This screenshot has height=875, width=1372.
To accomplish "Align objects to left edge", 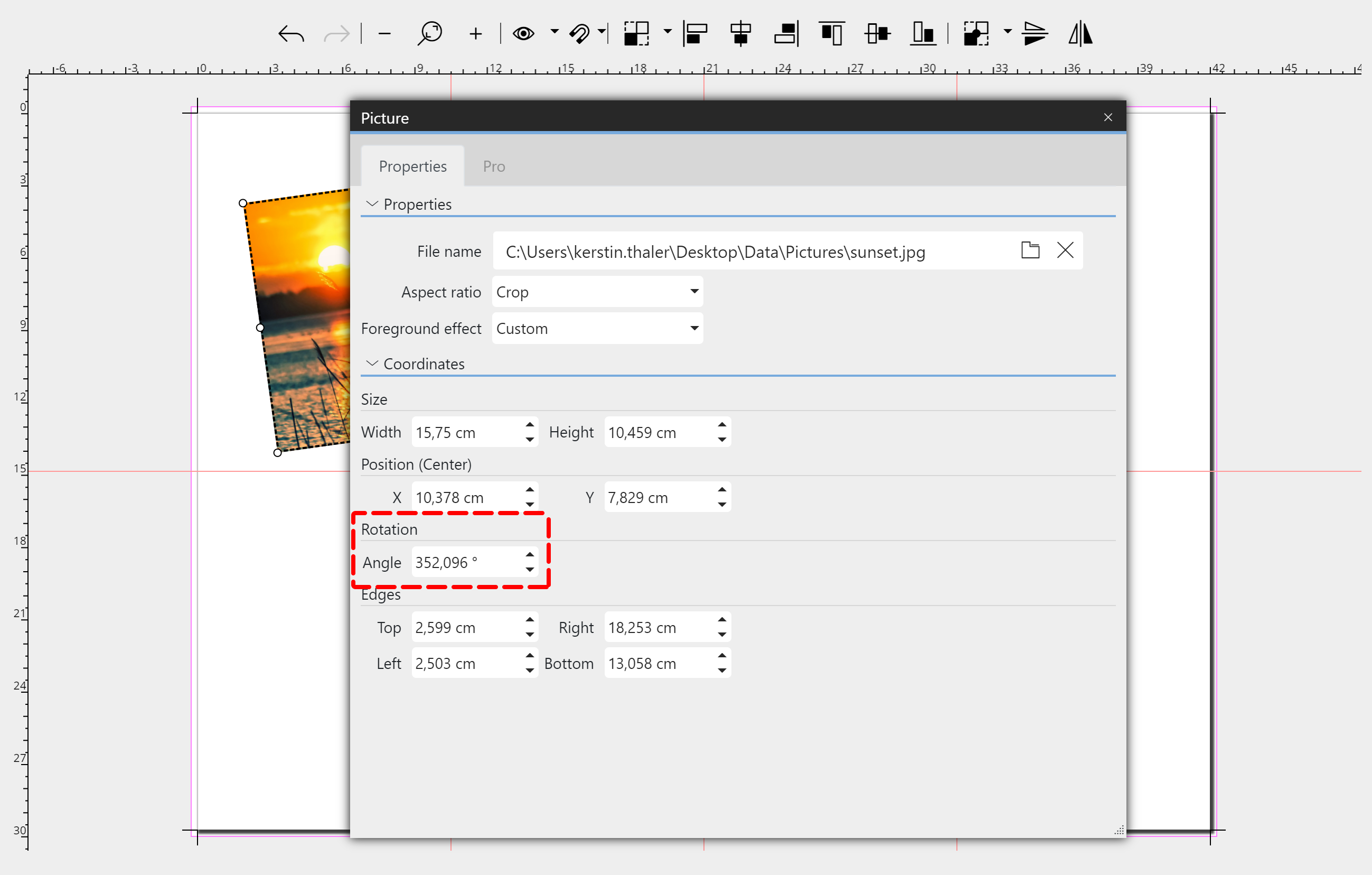I will (x=696, y=34).
